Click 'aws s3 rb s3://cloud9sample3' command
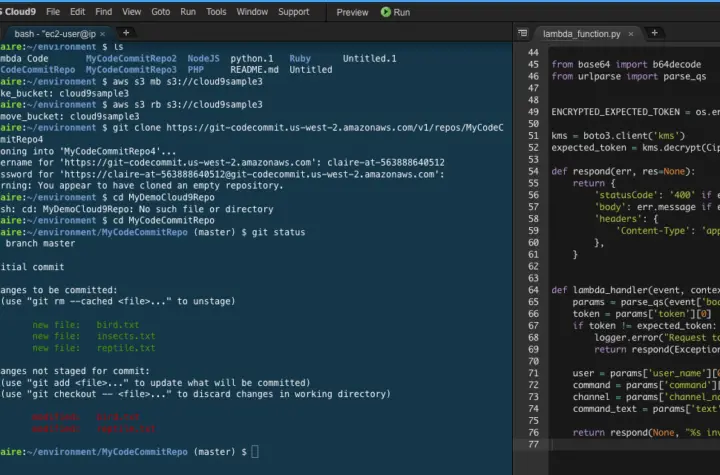 [x=187, y=105]
